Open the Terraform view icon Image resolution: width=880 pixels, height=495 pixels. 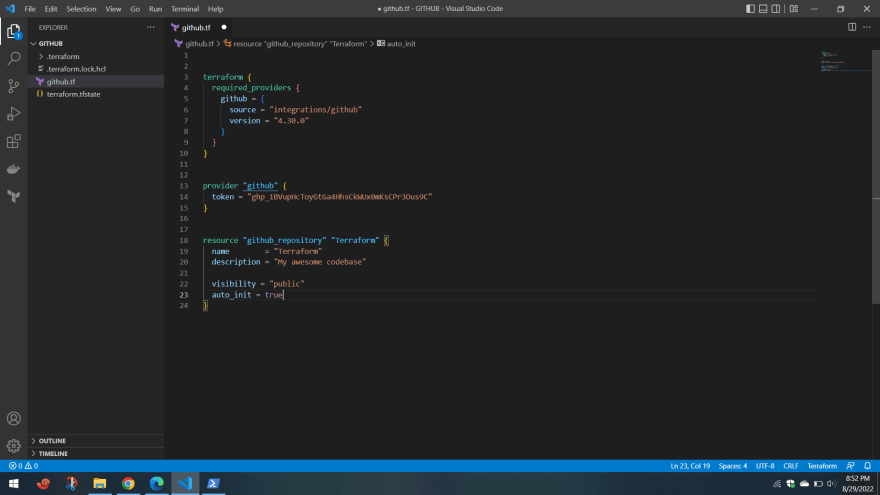[13, 196]
